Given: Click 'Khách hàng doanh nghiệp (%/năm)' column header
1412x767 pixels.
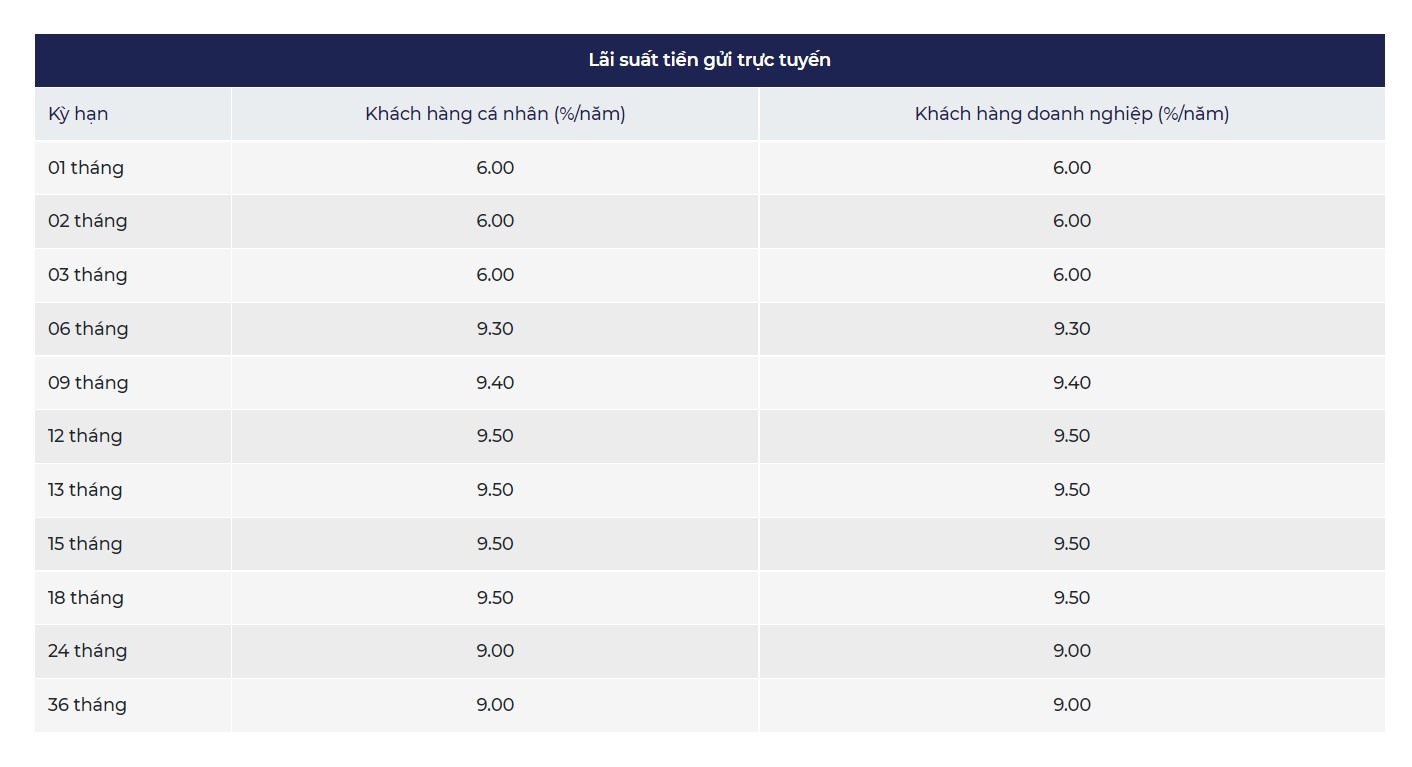Looking at the screenshot, I should click(x=1071, y=114).
